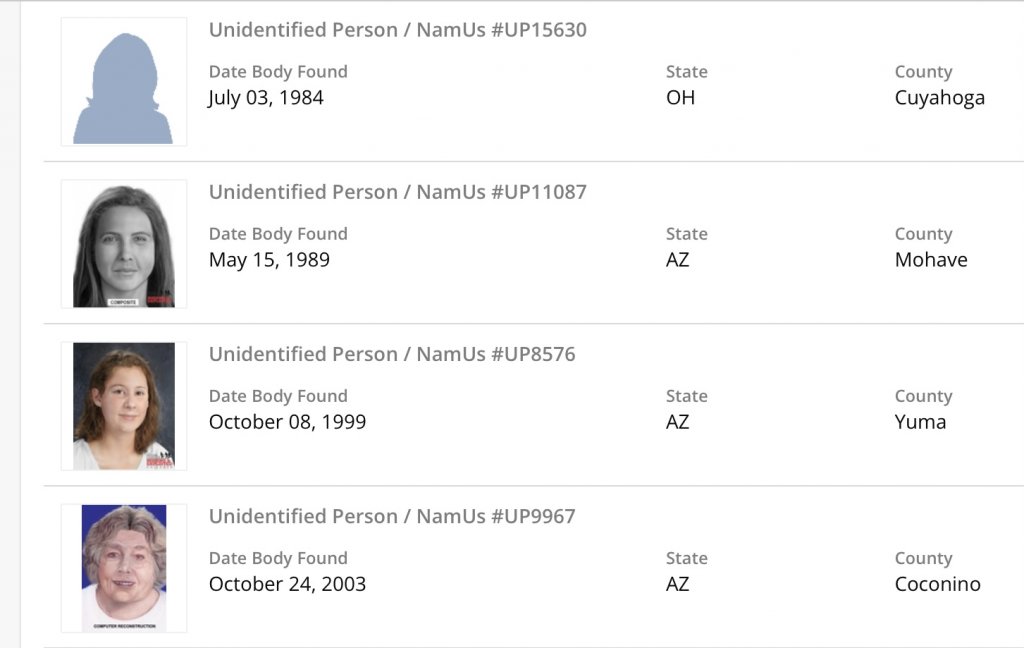Screen dimensions: 1024x648
Task: View the computer reconstruction thumbnail for UP9967
Action: [x=123, y=568]
